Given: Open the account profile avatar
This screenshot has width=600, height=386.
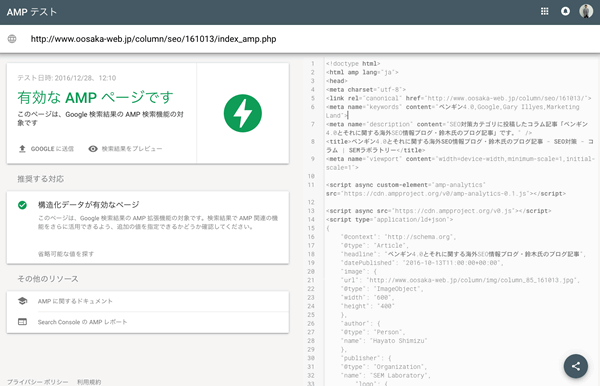Looking at the screenshot, I should coord(586,11).
